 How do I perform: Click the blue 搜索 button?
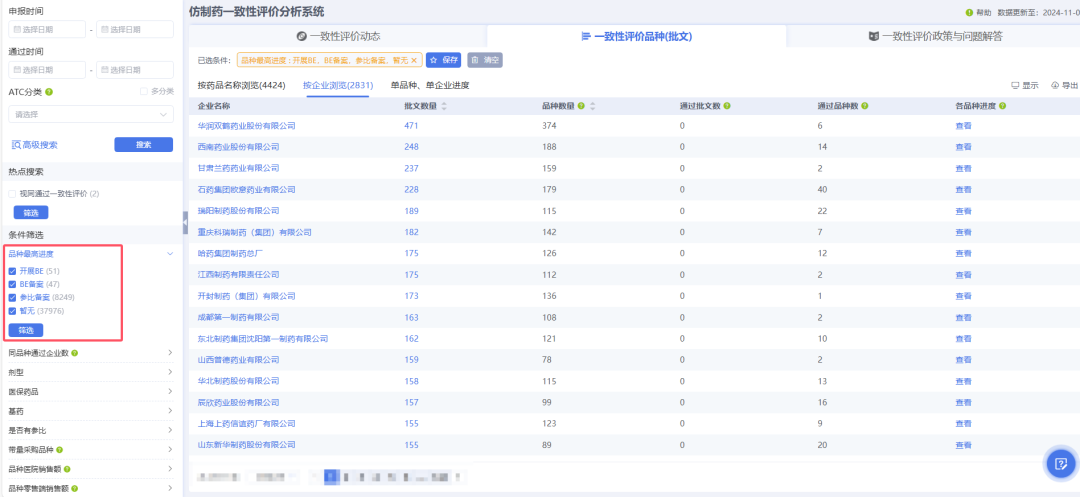pos(143,145)
